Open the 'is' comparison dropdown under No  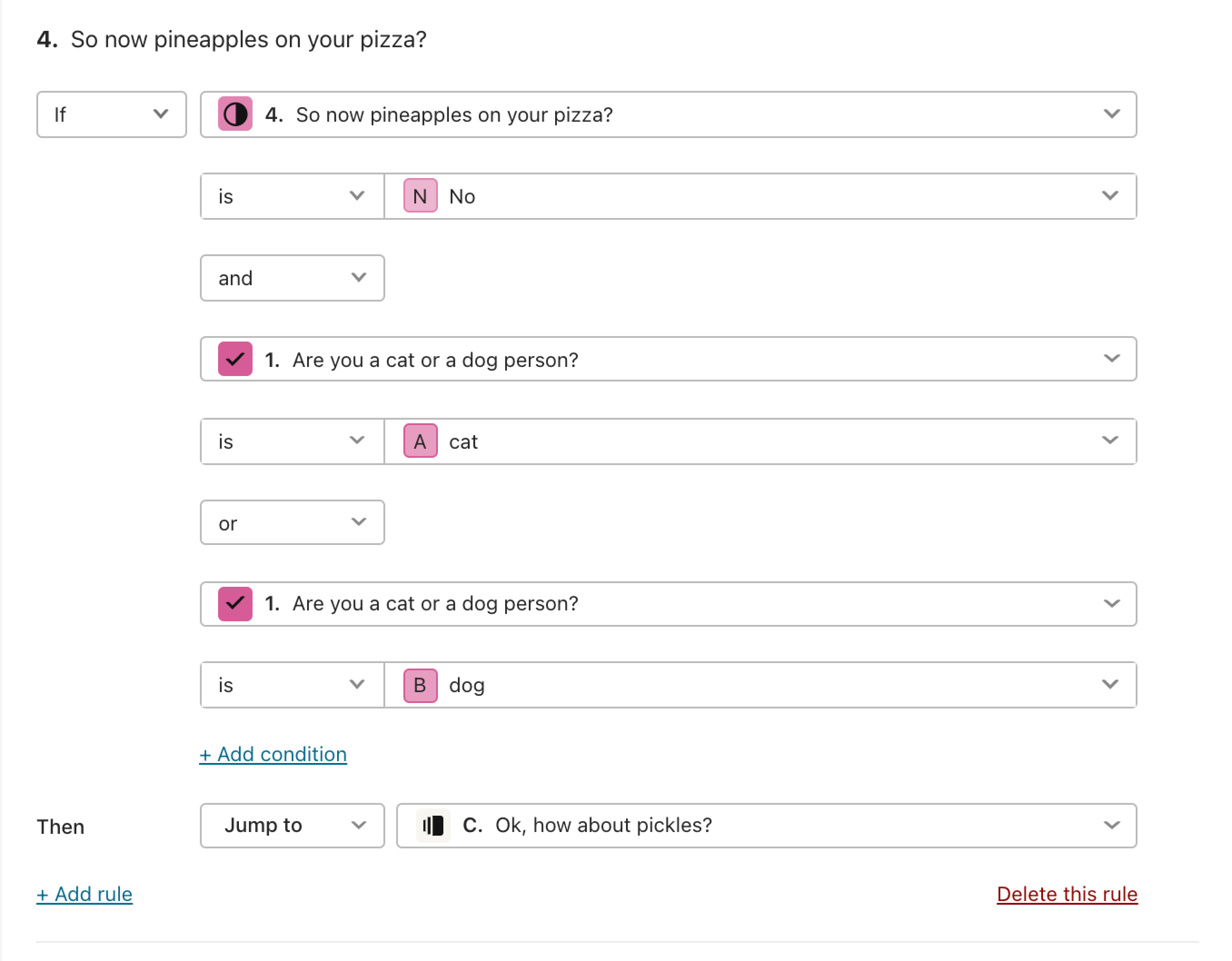pos(291,196)
